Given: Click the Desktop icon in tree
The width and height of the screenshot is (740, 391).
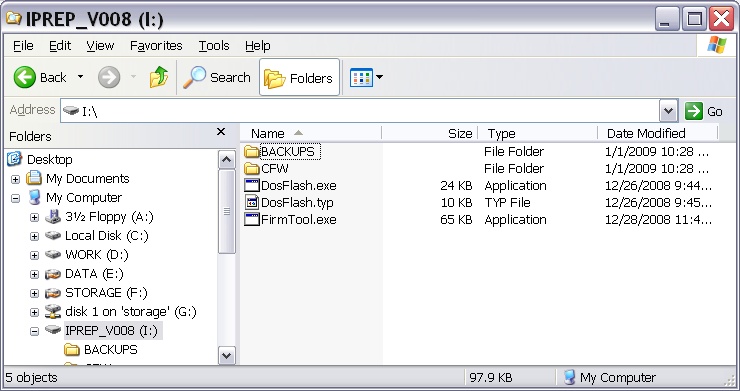Looking at the screenshot, I should click(15, 159).
